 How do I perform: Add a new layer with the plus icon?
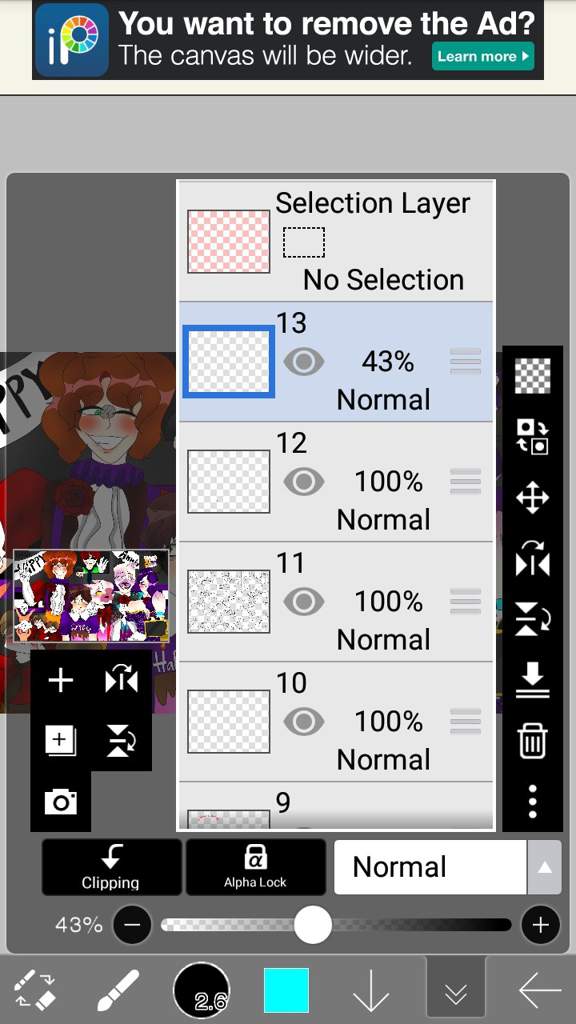(61, 681)
